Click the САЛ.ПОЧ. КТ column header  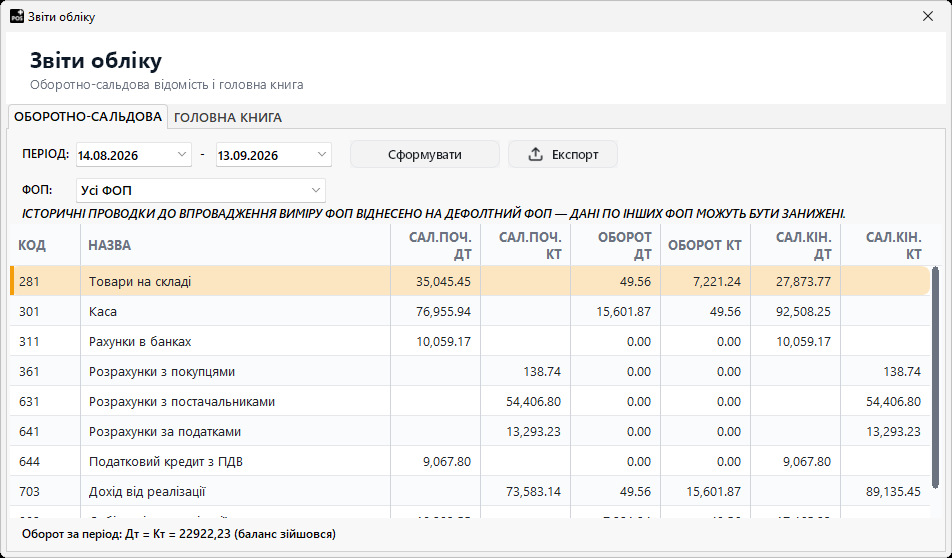(525, 245)
